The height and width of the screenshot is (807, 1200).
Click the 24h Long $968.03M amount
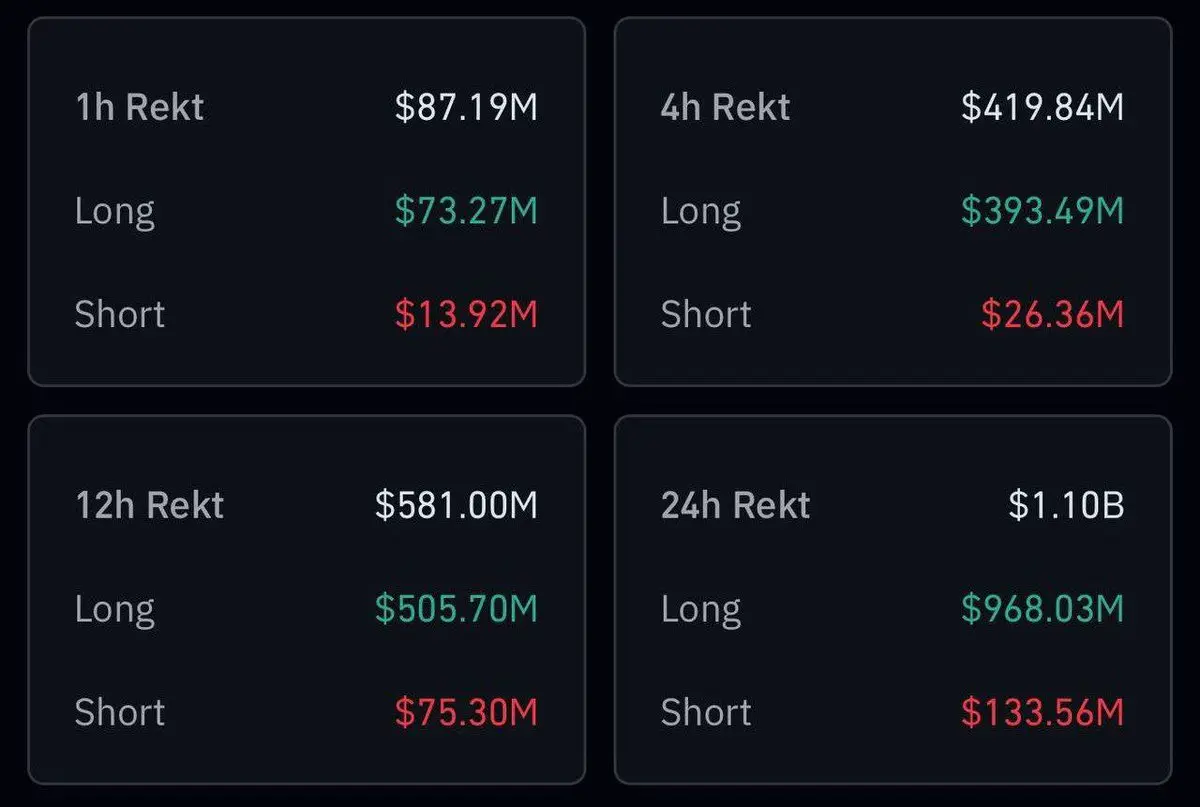click(x=1043, y=608)
